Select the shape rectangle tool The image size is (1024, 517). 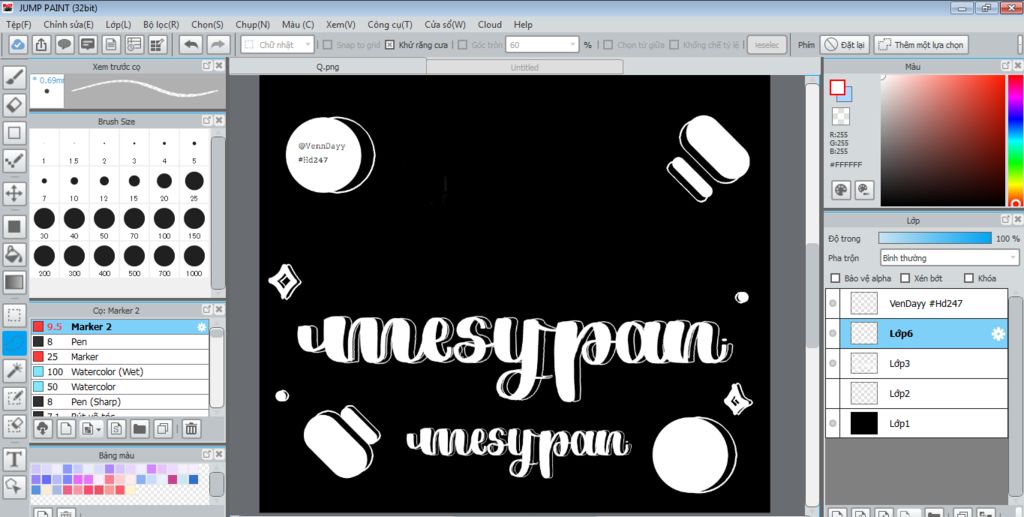point(14,133)
